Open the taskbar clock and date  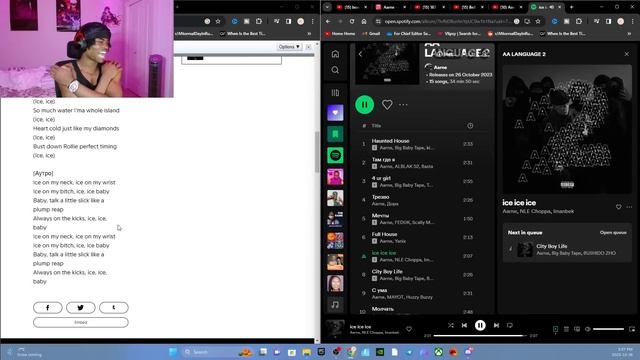(622, 352)
